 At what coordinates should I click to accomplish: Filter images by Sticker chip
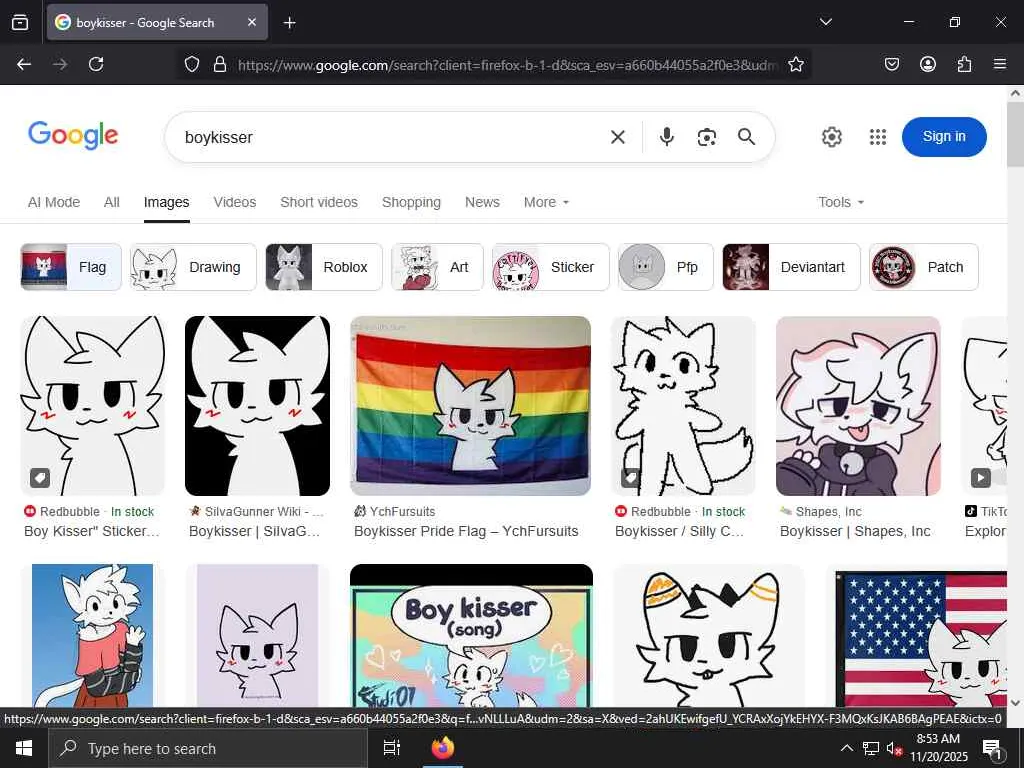coord(551,267)
